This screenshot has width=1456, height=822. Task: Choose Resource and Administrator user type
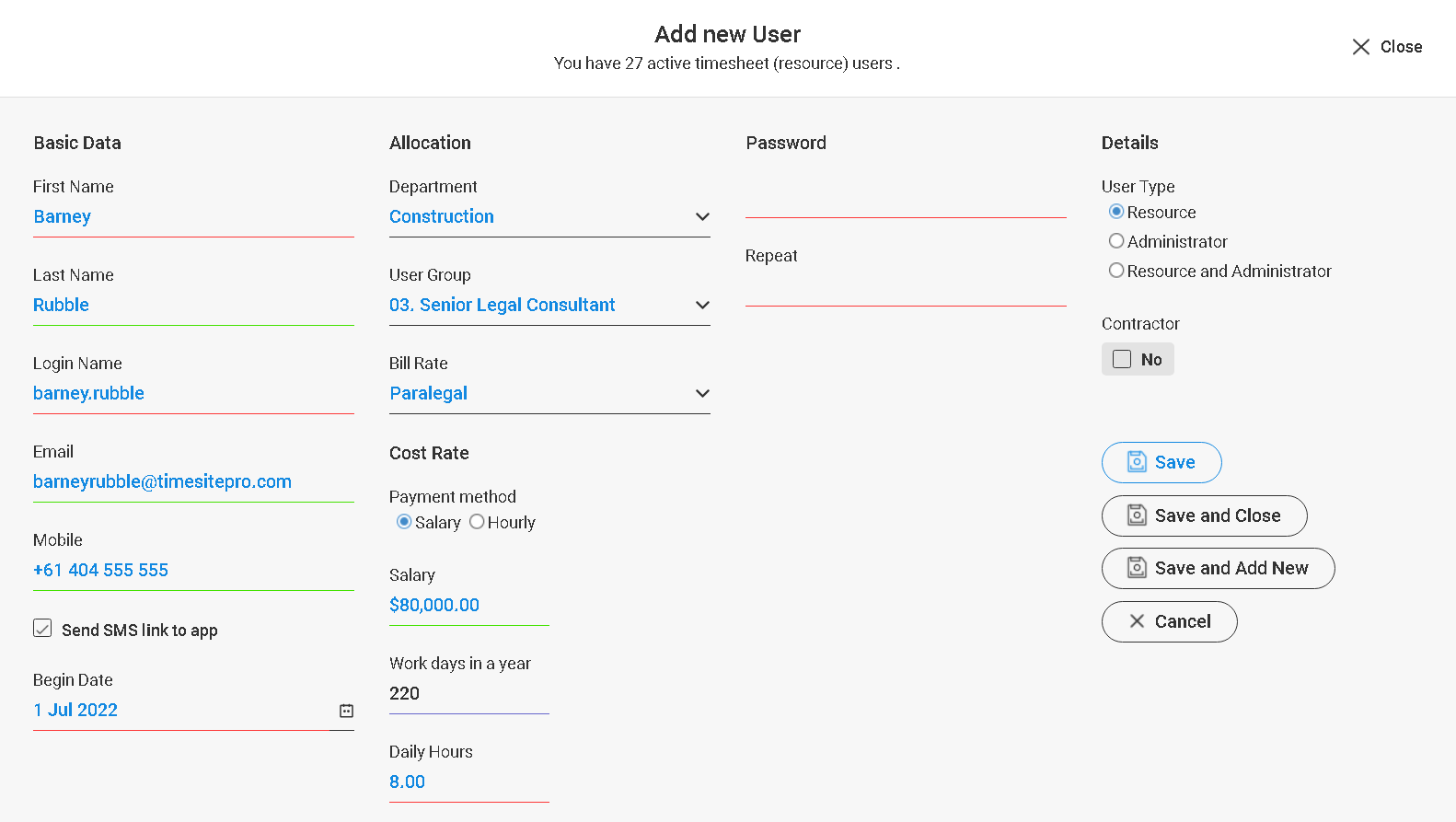1116,271
